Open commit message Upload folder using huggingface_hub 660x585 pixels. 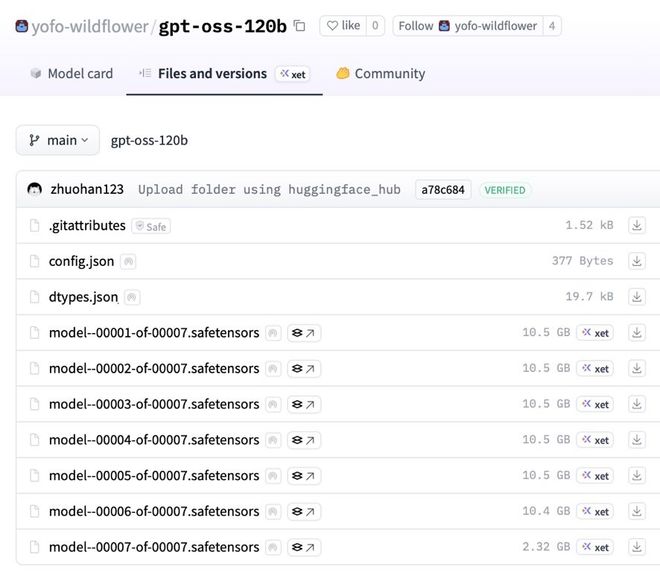coord(269,190)
